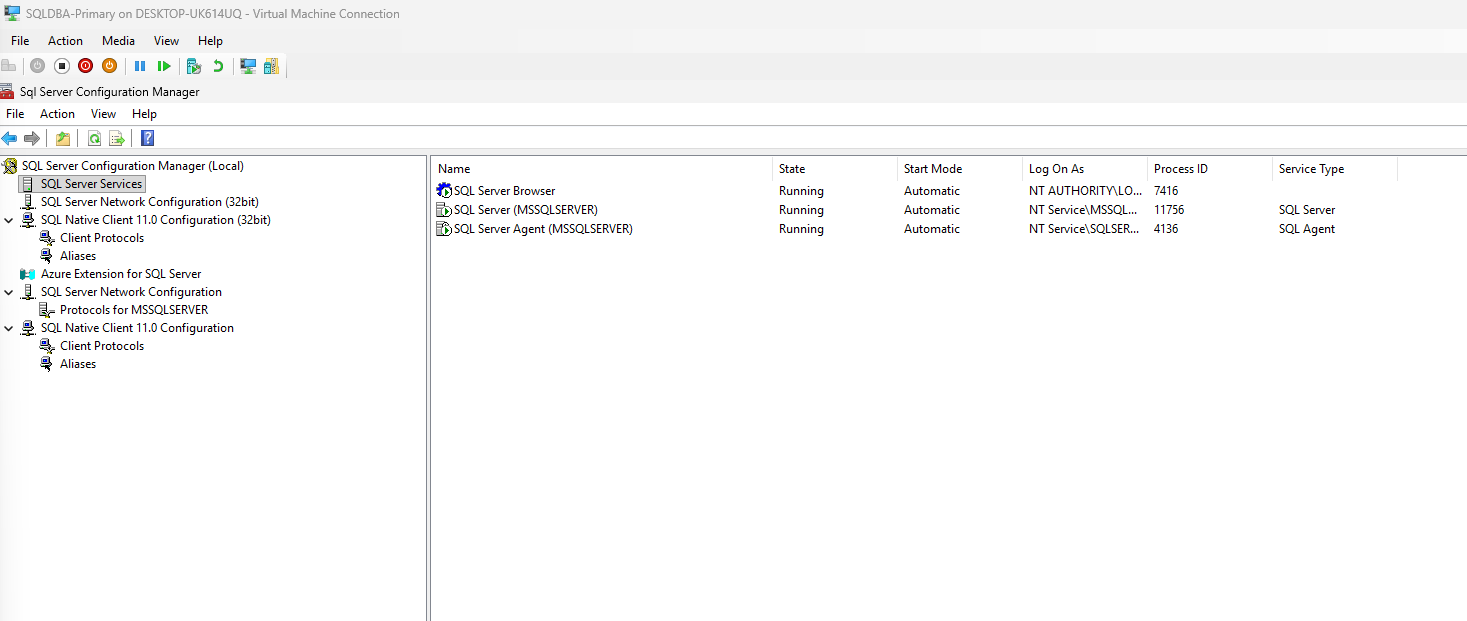The width and height of the screenshot is (1467, 621).
Task: Open the Configuration Manager View menu
Action: [x=103, y=114]
